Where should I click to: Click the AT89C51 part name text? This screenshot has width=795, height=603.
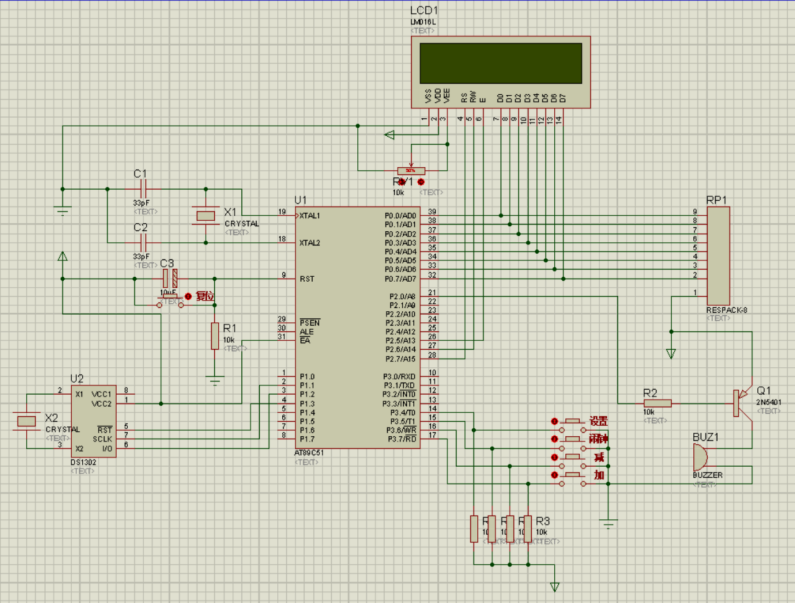[x=309, y=452]
